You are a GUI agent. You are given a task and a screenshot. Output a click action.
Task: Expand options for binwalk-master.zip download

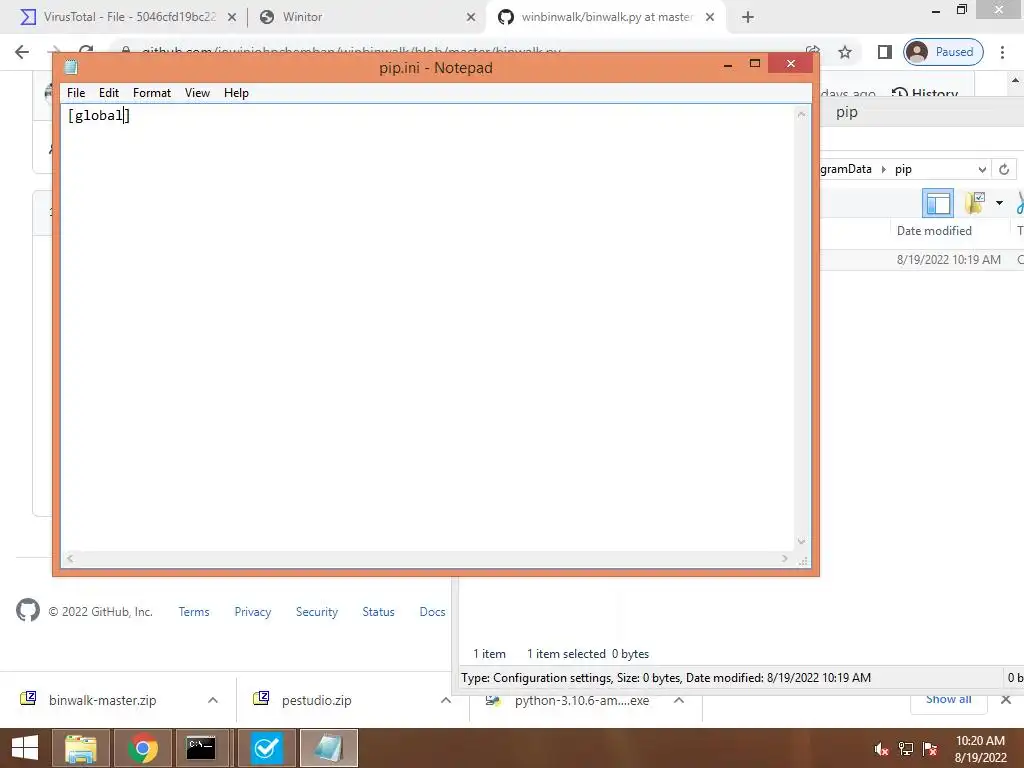click(x=213, y=700)
